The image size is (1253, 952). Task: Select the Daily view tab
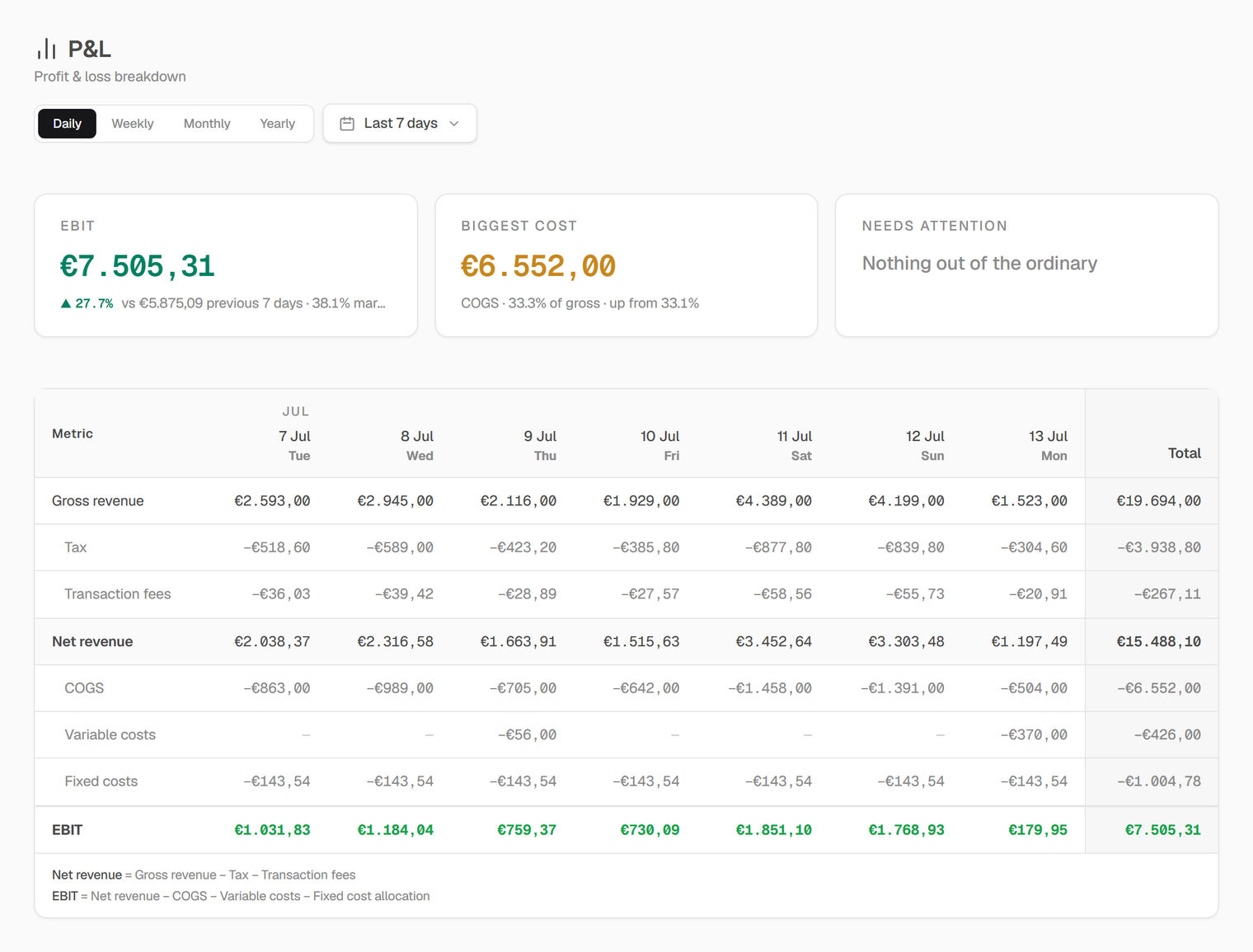pos(67,124)
